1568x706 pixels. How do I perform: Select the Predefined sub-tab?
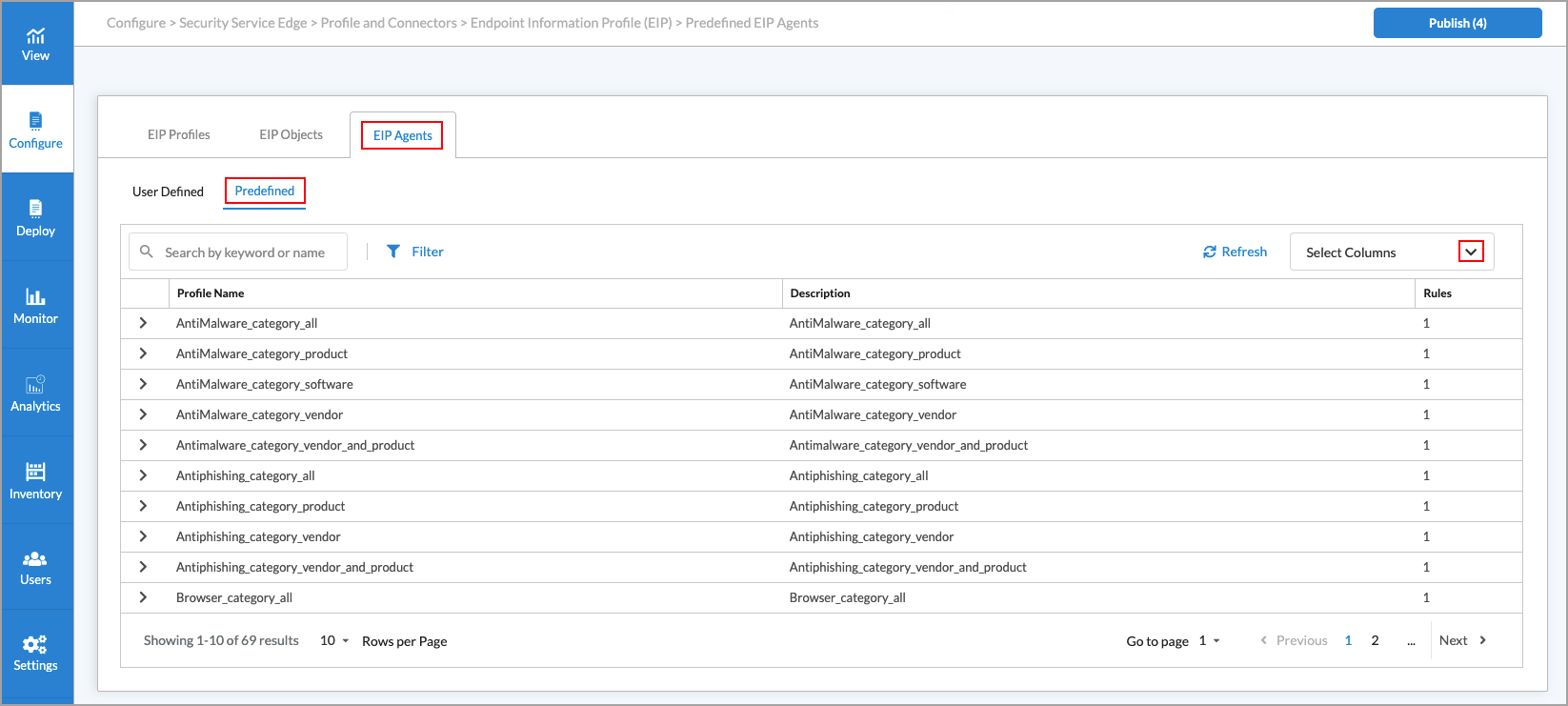coord(265,191)
